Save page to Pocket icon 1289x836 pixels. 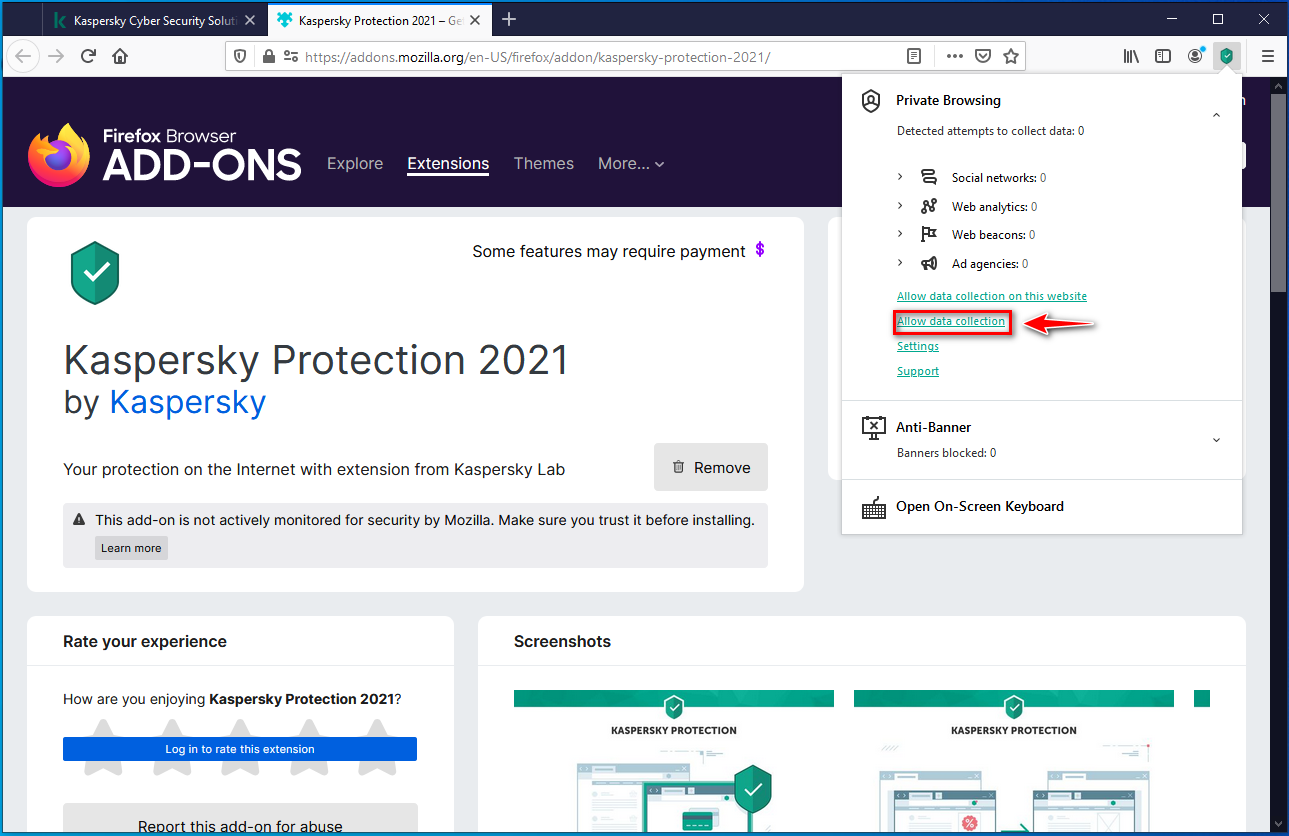(x=983, y=57)
